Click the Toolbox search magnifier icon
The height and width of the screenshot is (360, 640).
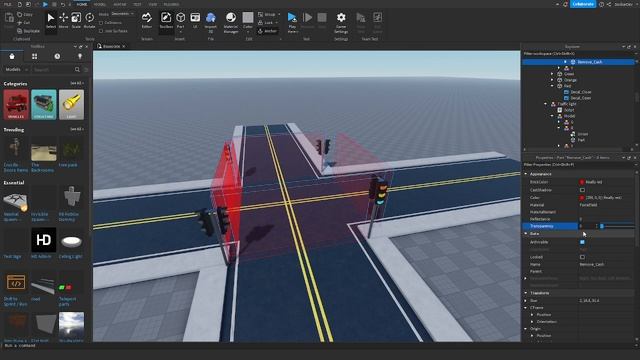78,70
